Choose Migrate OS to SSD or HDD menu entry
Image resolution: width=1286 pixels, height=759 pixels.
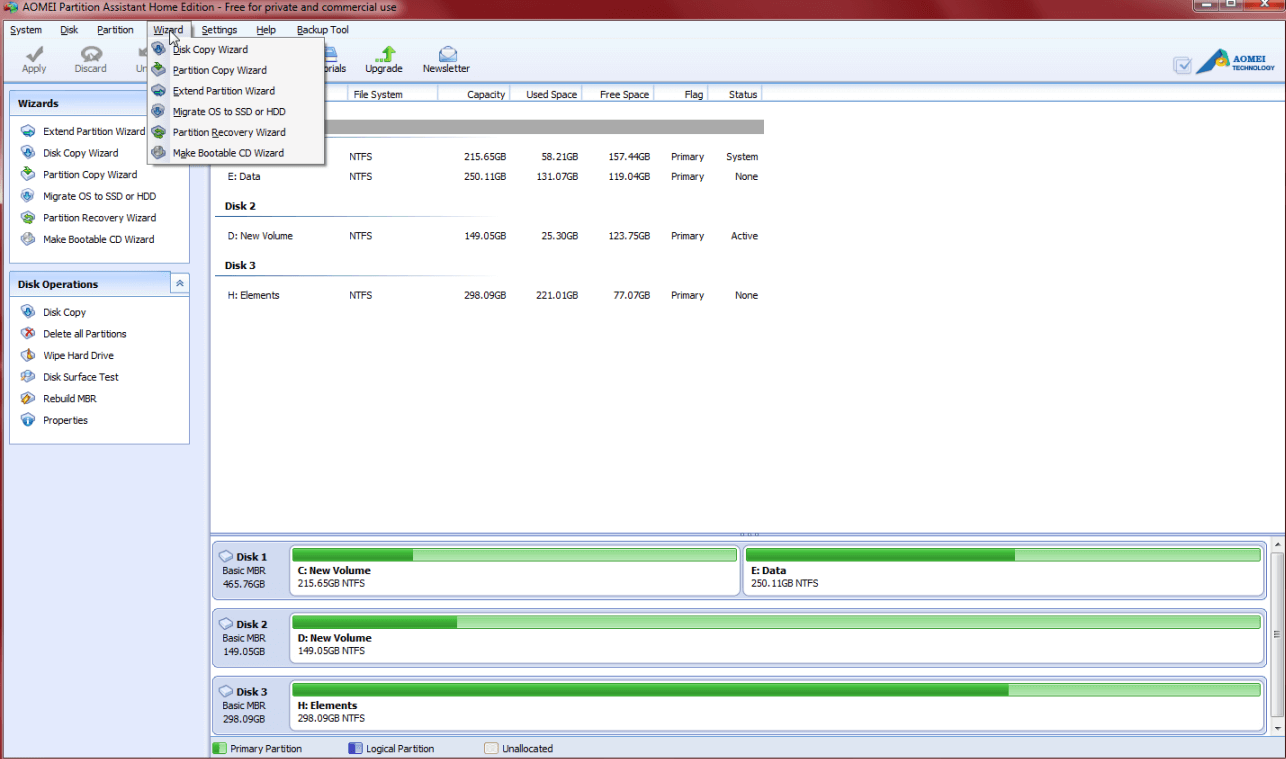(x=236, y=112)
